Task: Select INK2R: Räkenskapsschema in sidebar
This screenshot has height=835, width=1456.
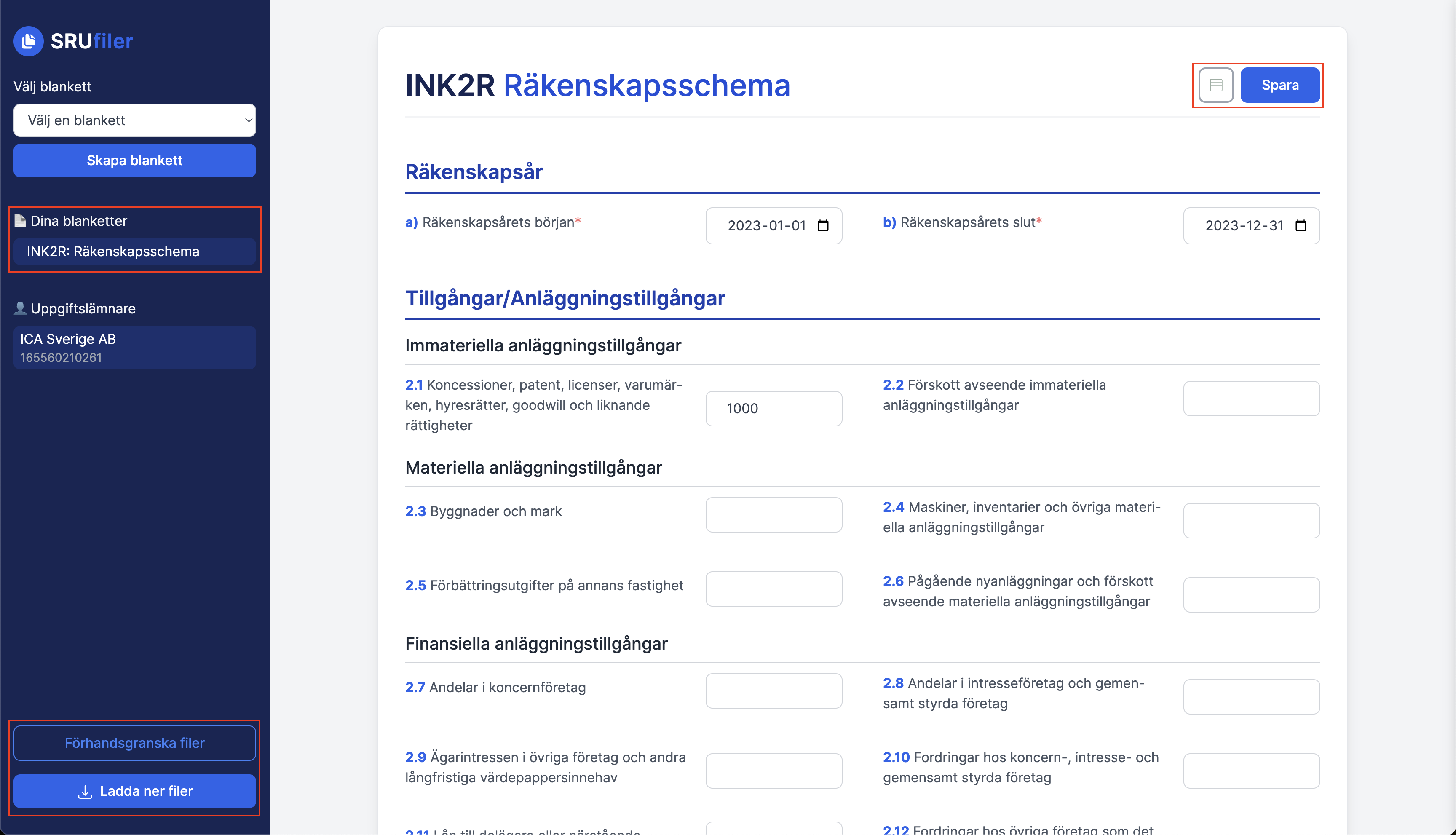Action: (135, 252)
